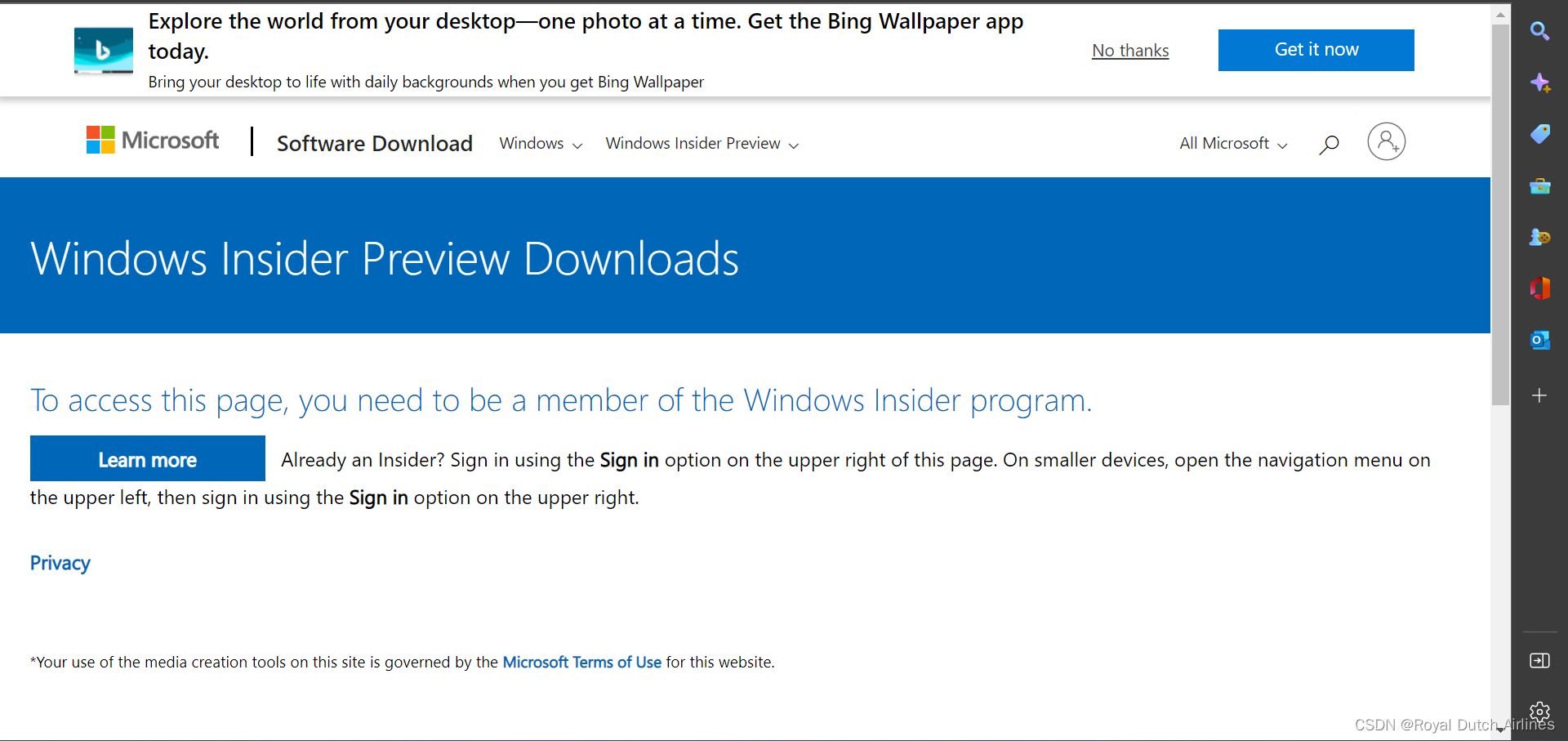Image resolution: width=1568 pixels, height=741 pixels.
Task: Click the Learn more button
Action: pos(148,459)
